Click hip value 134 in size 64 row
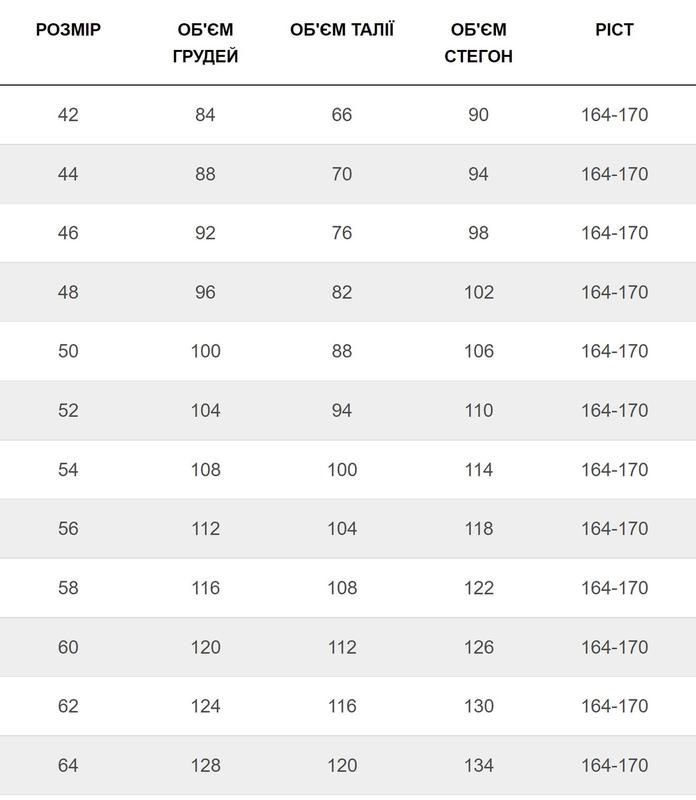The width and height of the screenshot is (696, 800). click(478, 765)
